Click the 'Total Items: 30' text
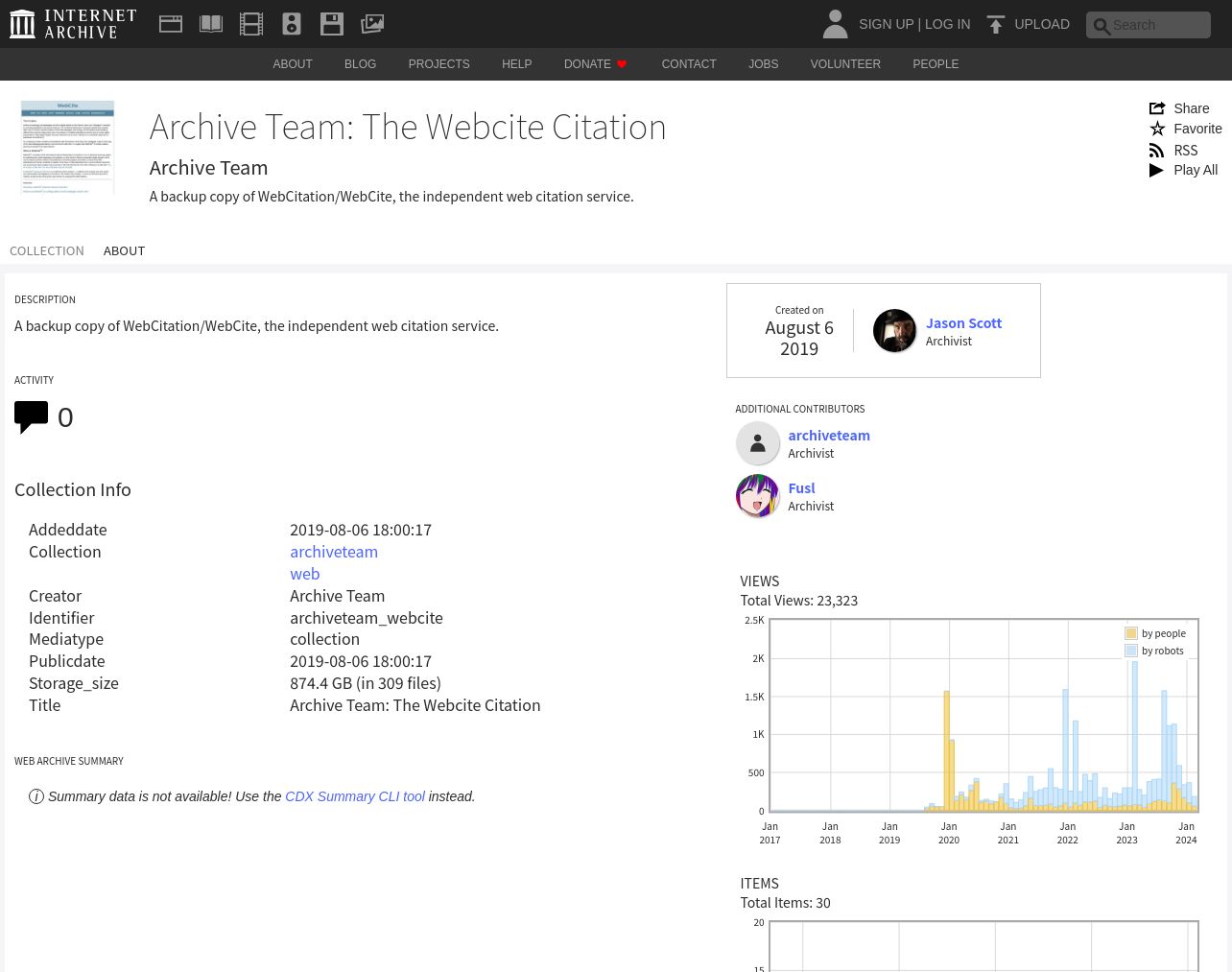 click(x=785, y=903)
